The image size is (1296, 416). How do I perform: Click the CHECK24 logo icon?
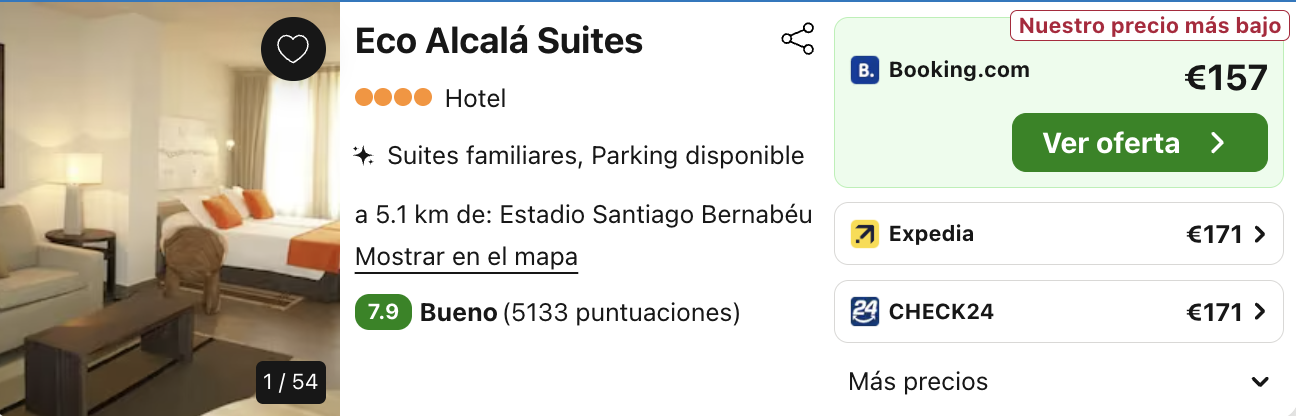pyautogui.click(x=865, y=312)
